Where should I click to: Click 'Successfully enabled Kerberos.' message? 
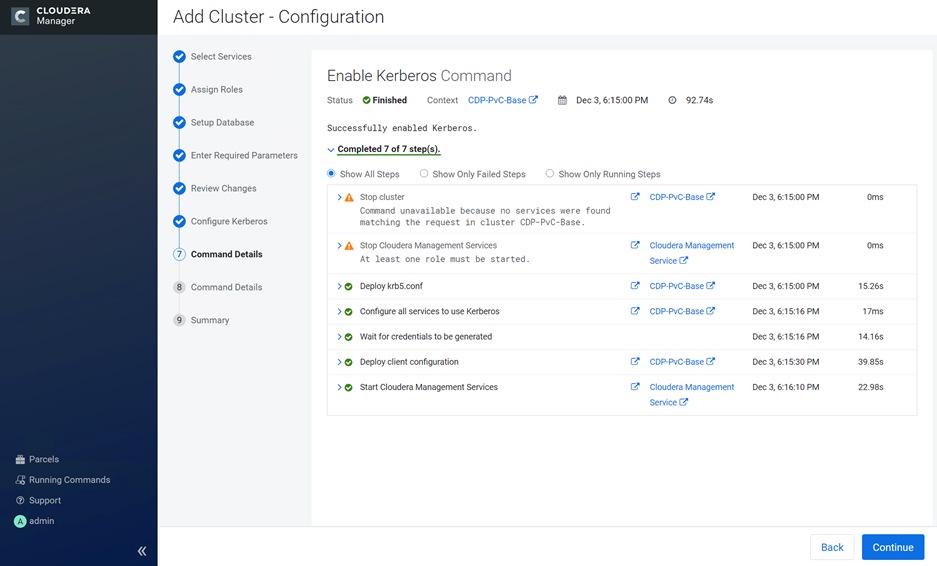(402, 128)
